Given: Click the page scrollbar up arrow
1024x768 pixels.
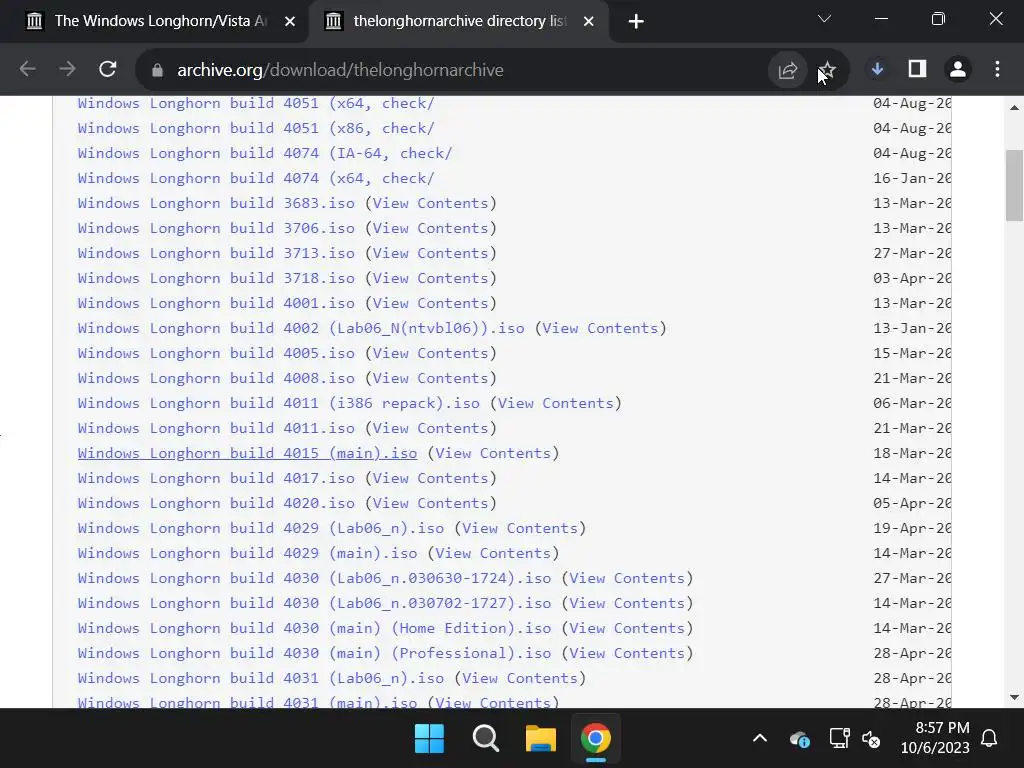Looking at the screenshot, I should pyautogui.click(x=1014, y=108).
